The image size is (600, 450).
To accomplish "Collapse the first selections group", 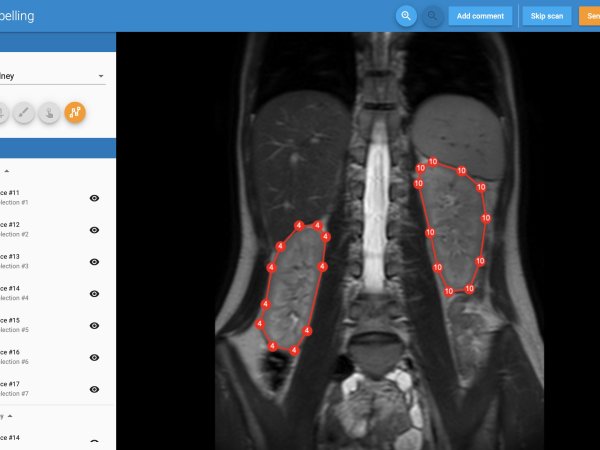I will click(x=7, y=171).
